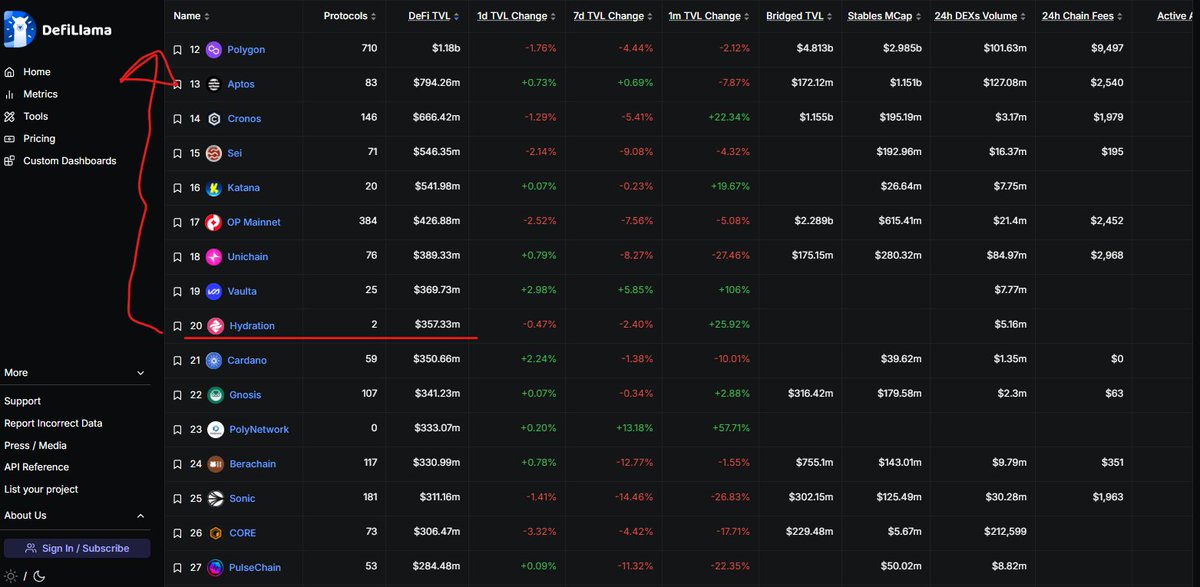
Task: Open Custom Dashboards in sidebar
Action: click(60, 161)
